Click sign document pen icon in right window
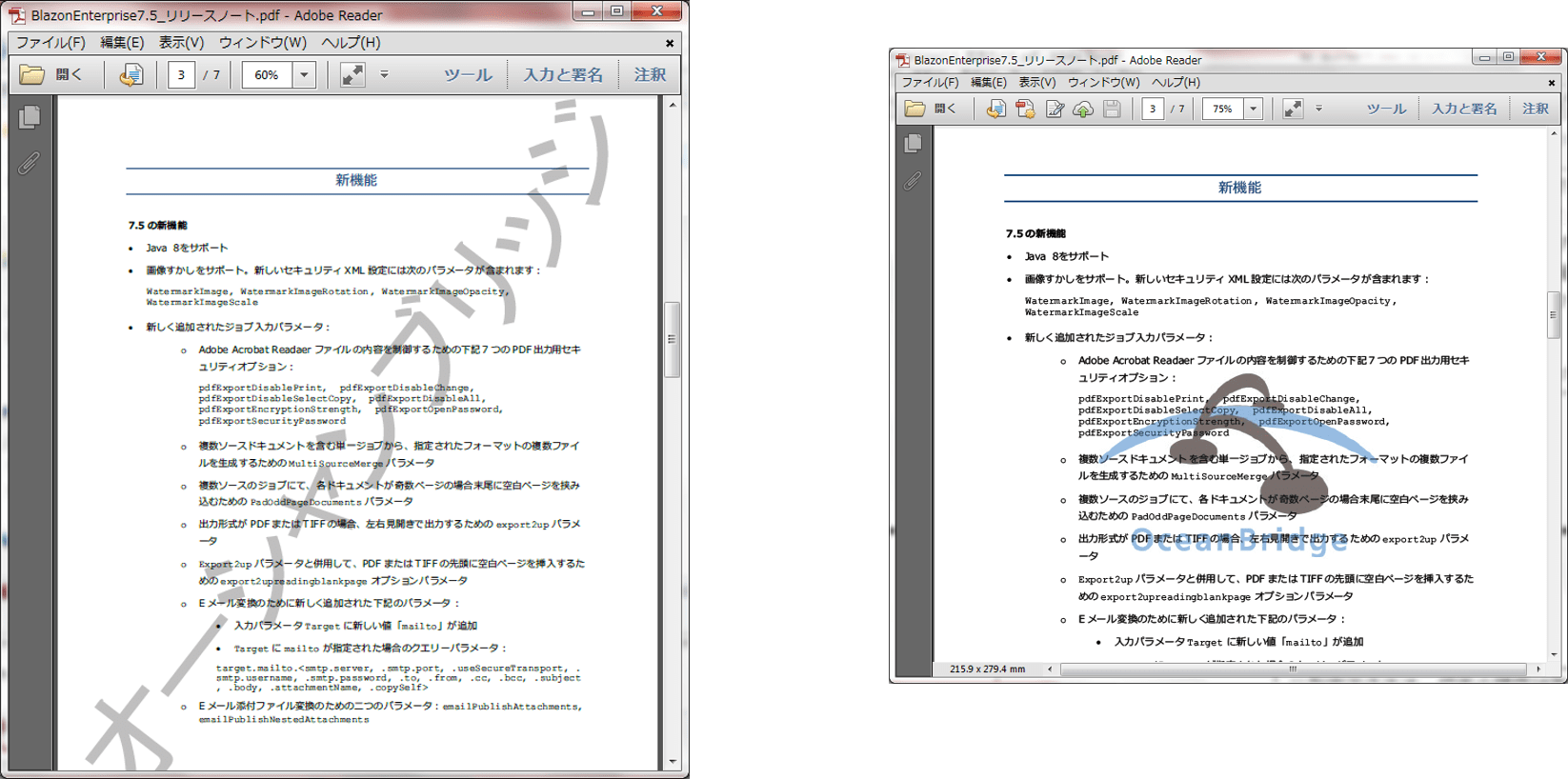This screenshot has width=1568, height=779. pyautogui.click(x=1055, y=110)
